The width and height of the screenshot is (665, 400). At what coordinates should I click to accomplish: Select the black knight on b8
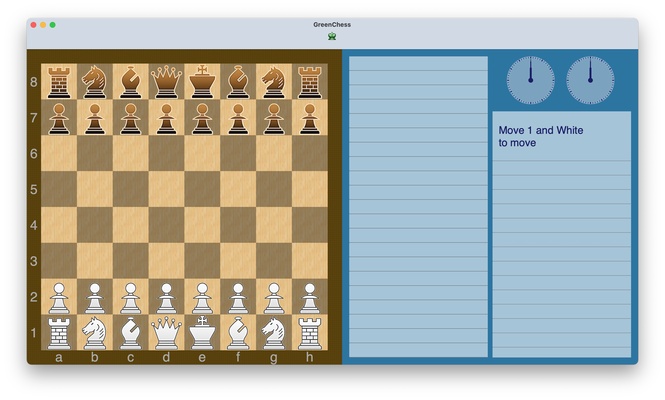(95, 82)
